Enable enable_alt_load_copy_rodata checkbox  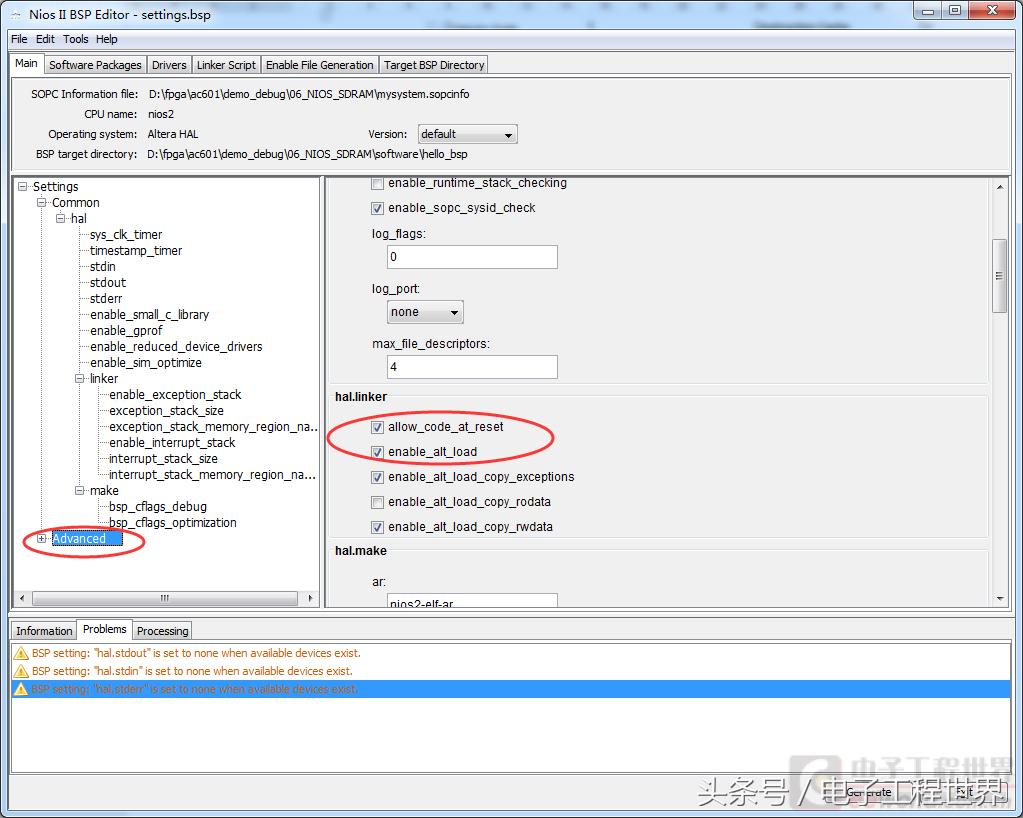(x=377, y=502)
